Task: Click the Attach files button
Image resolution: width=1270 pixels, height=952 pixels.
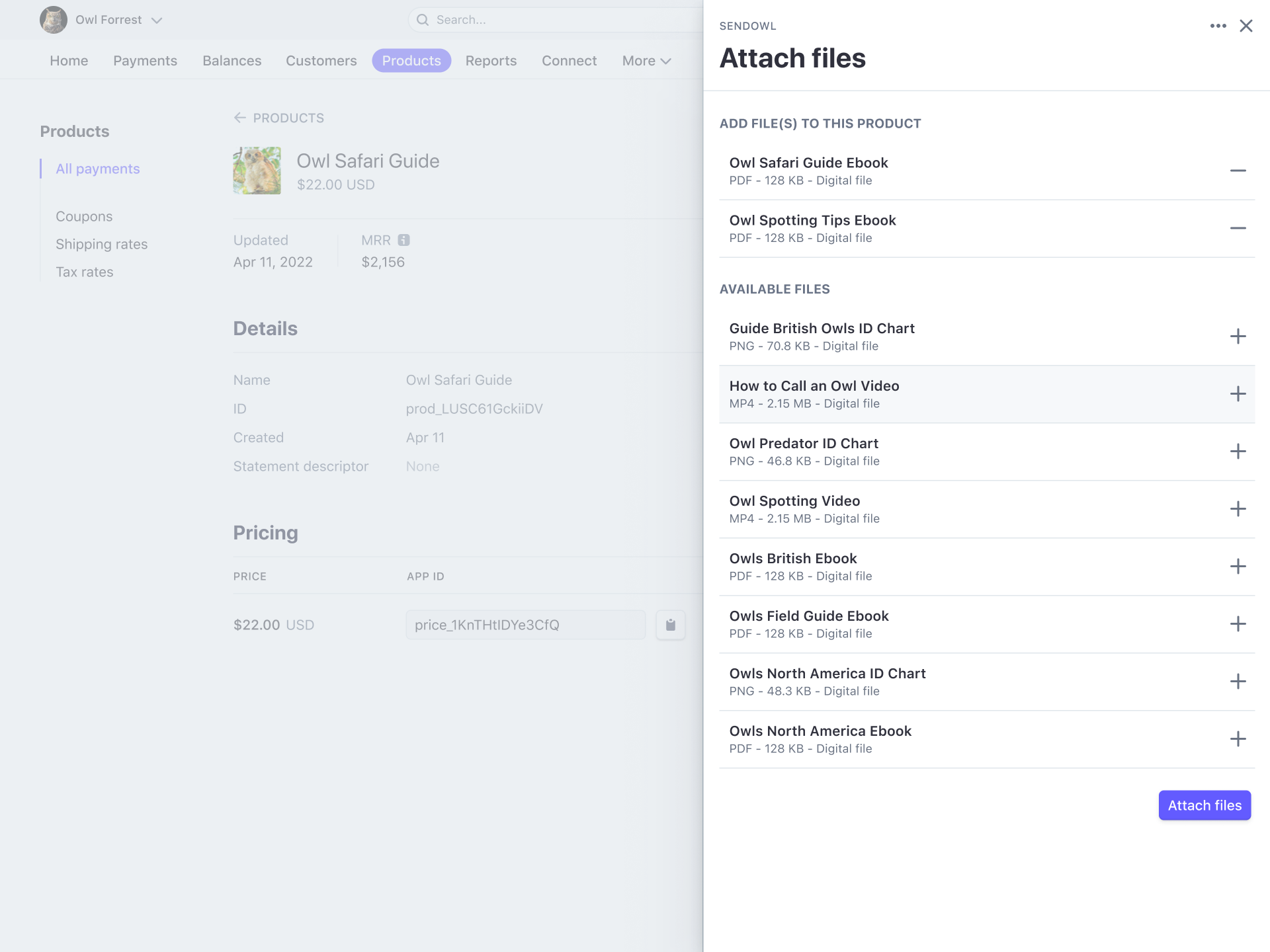Action: click(x=1204, y=805)
